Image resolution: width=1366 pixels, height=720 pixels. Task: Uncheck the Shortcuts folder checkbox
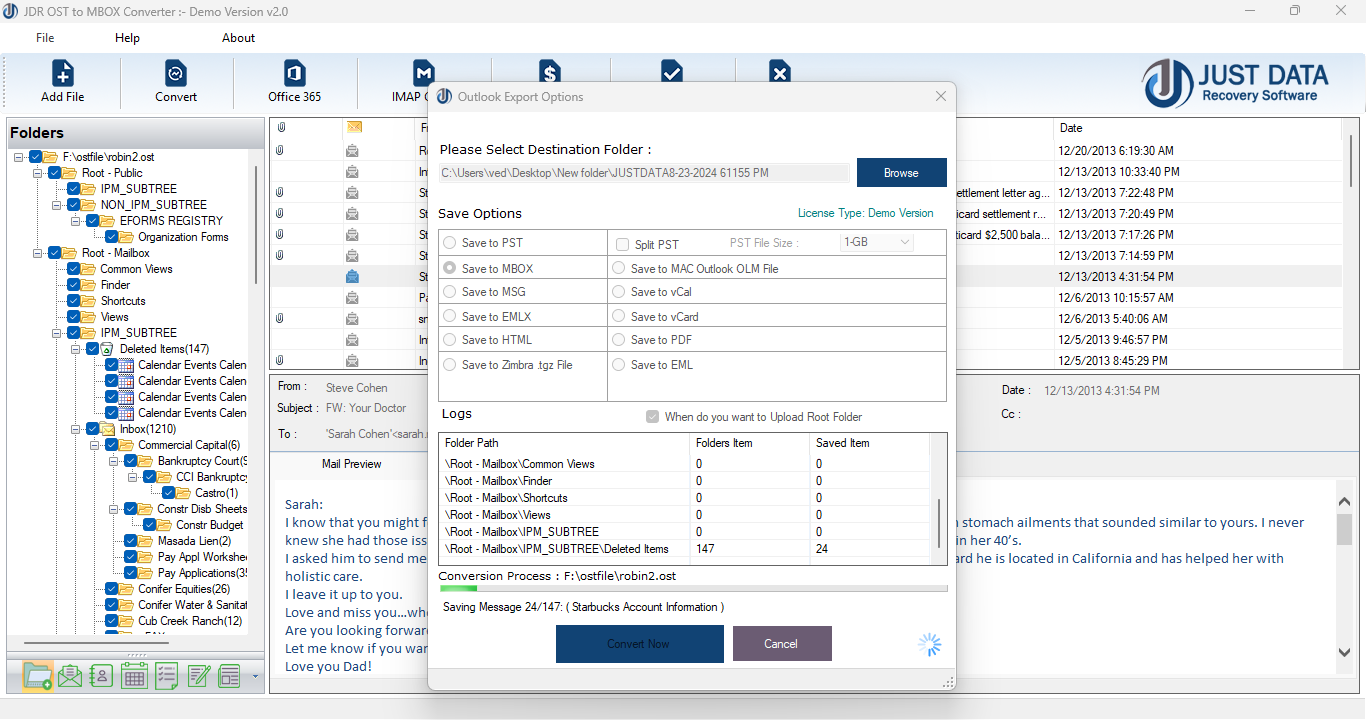pos(74,301)
